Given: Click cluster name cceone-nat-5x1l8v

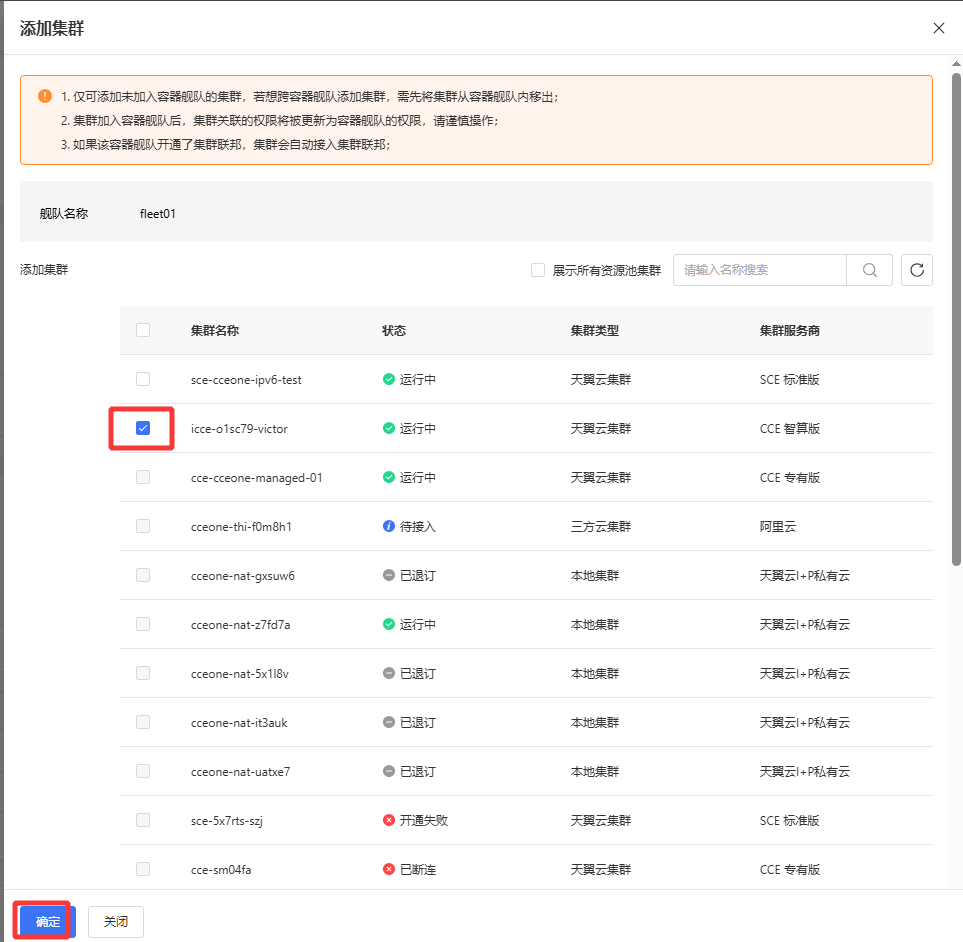Looking at the screenshot, I should 240,674.
